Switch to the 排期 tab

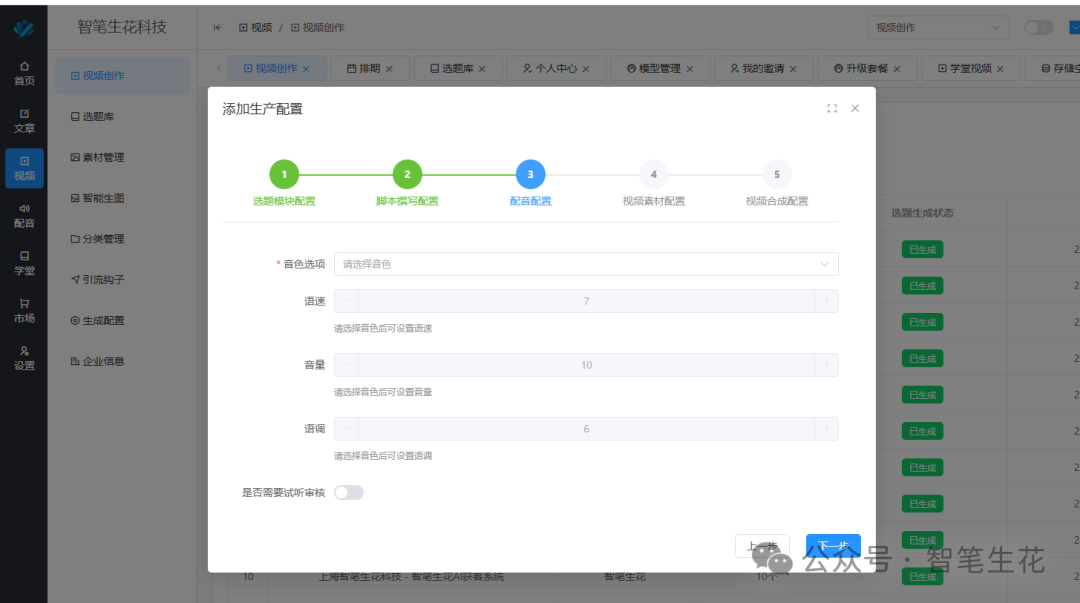click(367, 68)
